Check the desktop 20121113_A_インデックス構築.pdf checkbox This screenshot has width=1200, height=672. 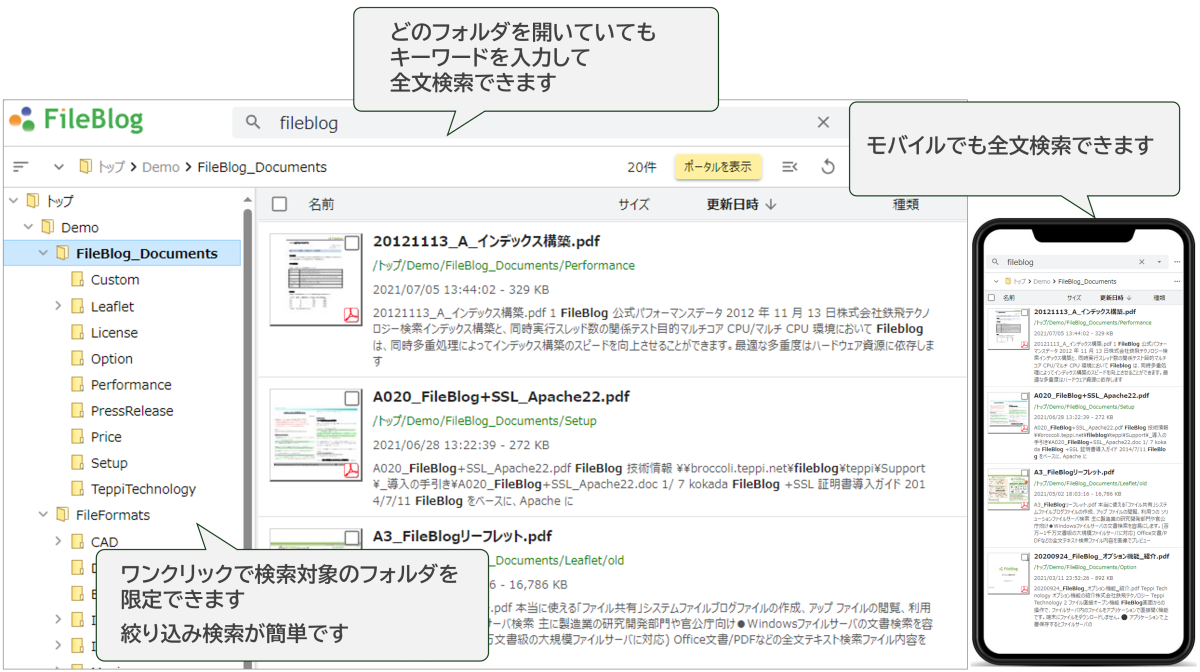[x=352, y=243]
